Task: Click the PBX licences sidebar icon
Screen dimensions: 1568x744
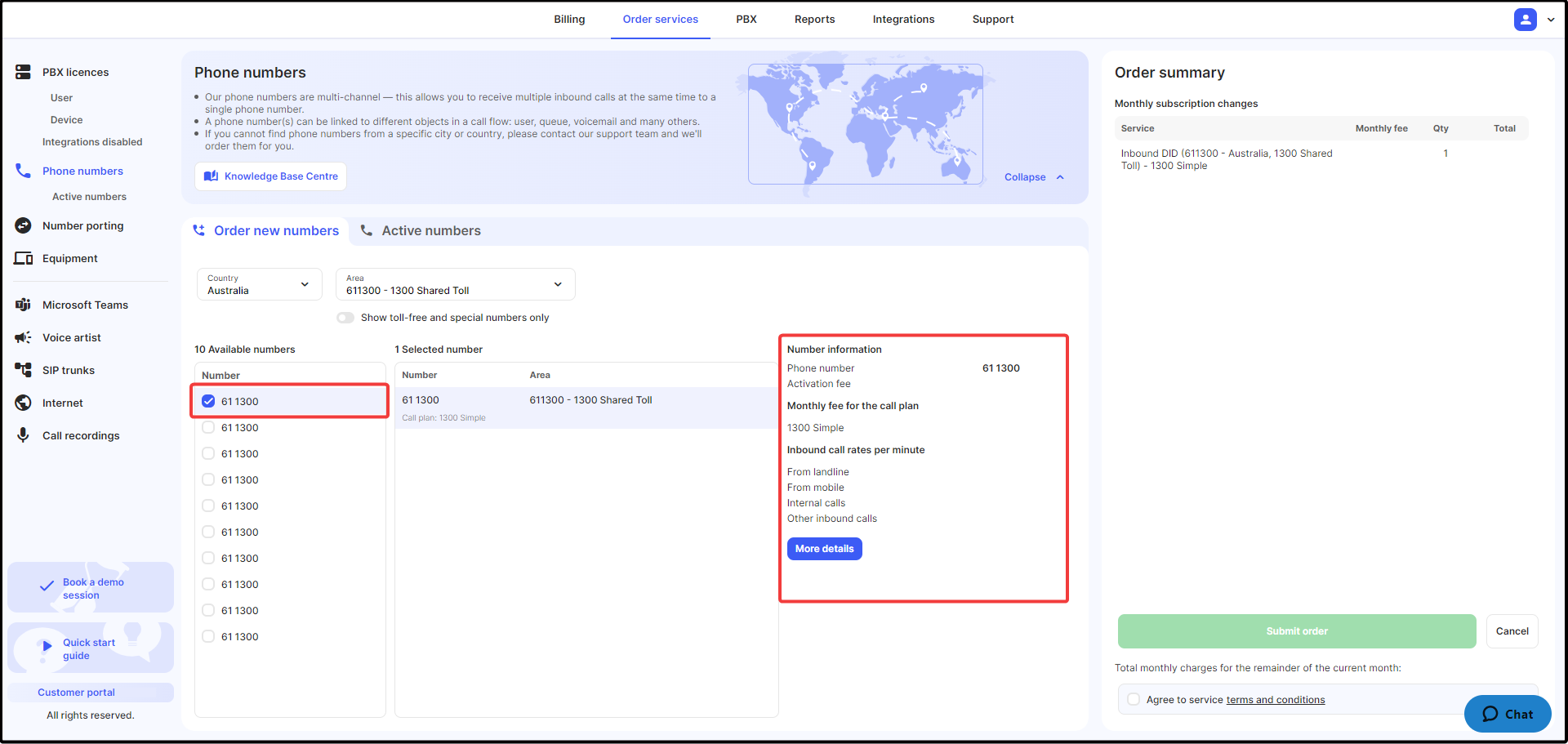Action: tap(23, 72)
